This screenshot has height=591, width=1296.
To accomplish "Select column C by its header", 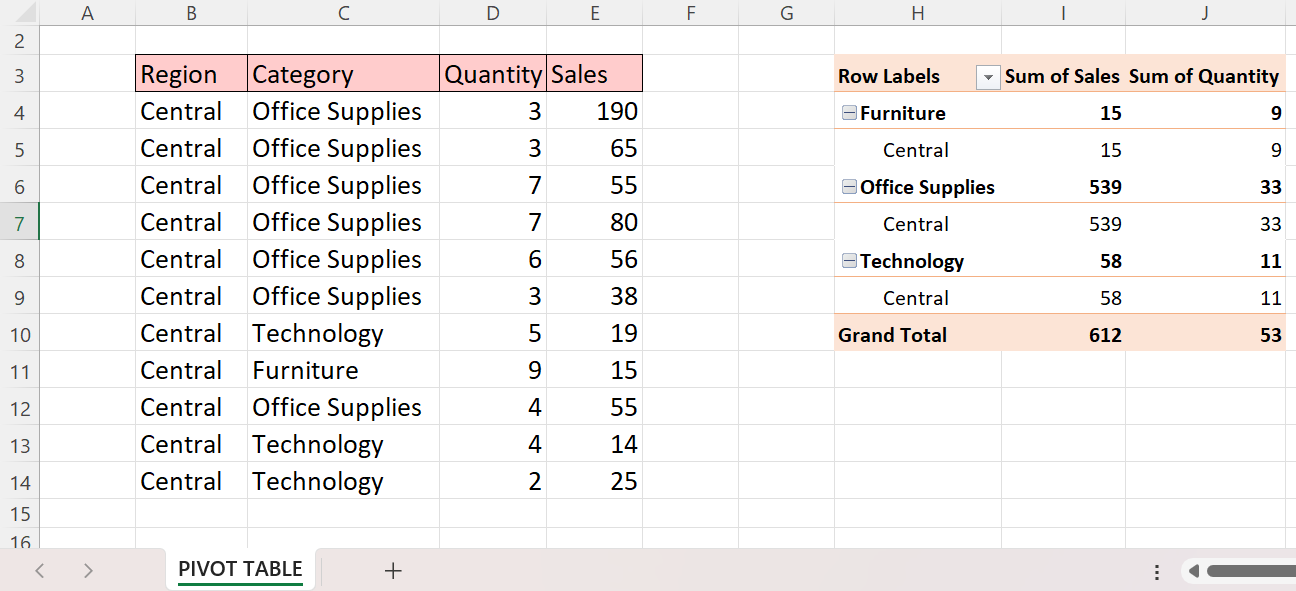I will 343,13.
